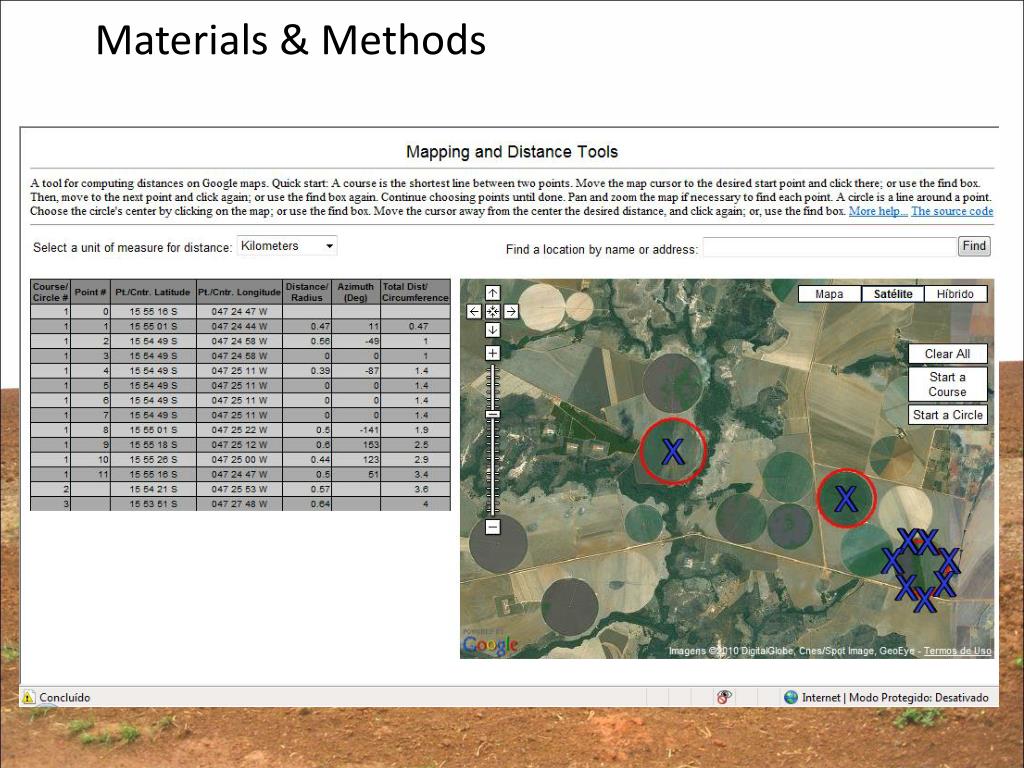
Task: Click the total distance value 2.5
Action: (x=415, y=445)
